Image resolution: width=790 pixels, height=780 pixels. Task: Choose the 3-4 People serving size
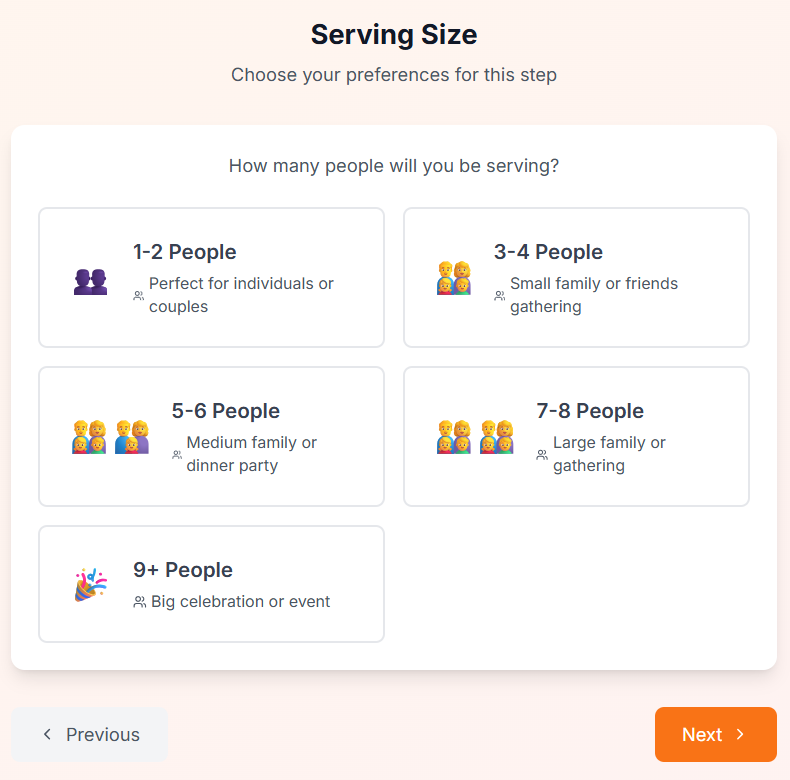(x=576, y=277)
